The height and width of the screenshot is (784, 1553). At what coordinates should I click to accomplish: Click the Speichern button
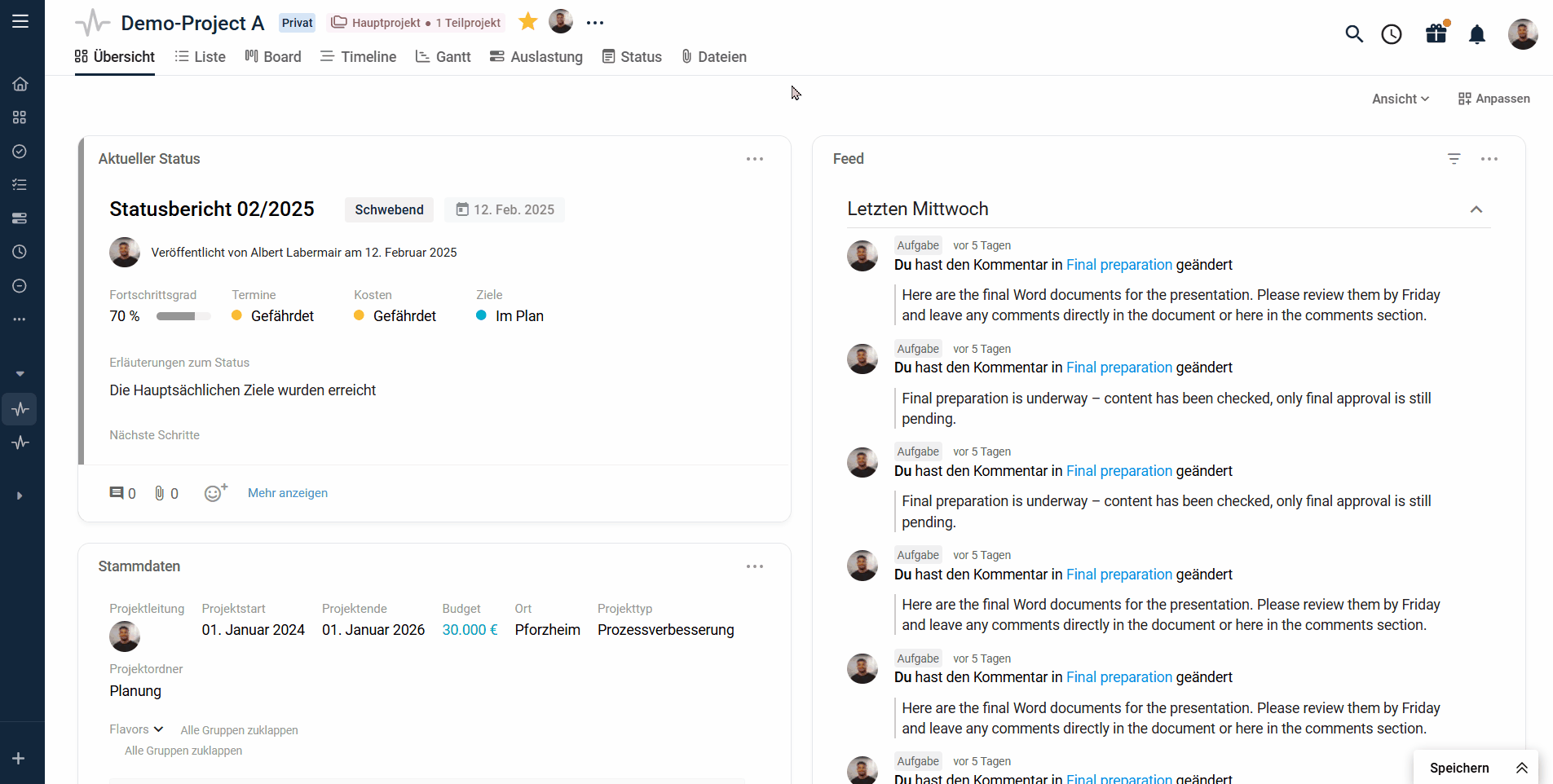coord(1459,768)
